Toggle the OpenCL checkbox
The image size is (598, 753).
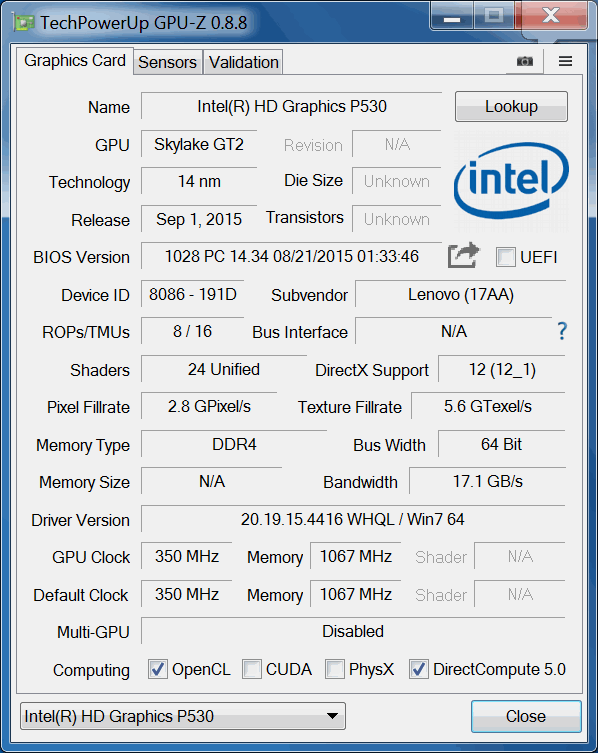click(x=158, y=669)
